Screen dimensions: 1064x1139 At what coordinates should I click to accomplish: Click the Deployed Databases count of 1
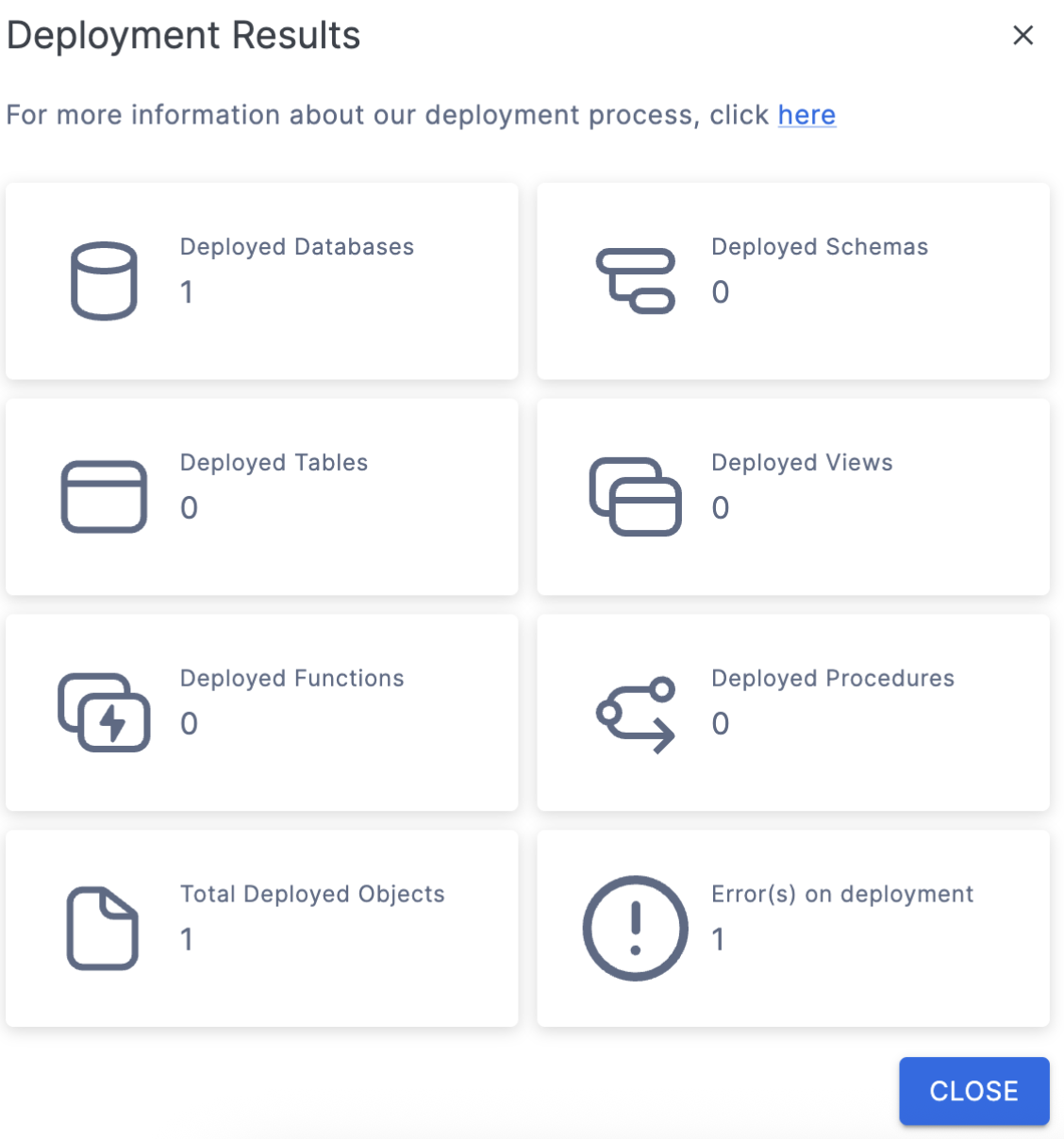point(186,293)
